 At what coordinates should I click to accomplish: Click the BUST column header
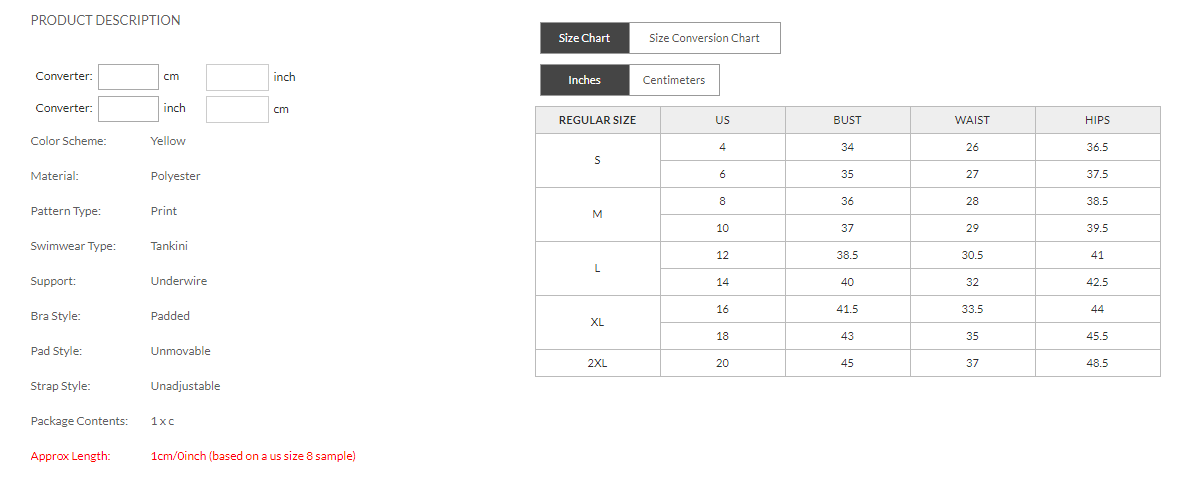(847, 120)
